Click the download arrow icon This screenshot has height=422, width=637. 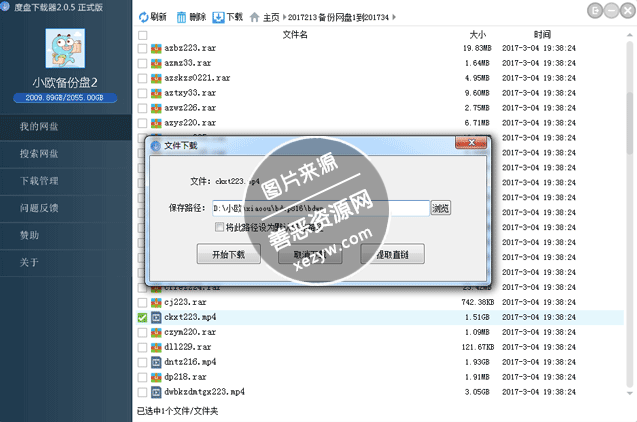pyautogui.click(x=218, y=17)
